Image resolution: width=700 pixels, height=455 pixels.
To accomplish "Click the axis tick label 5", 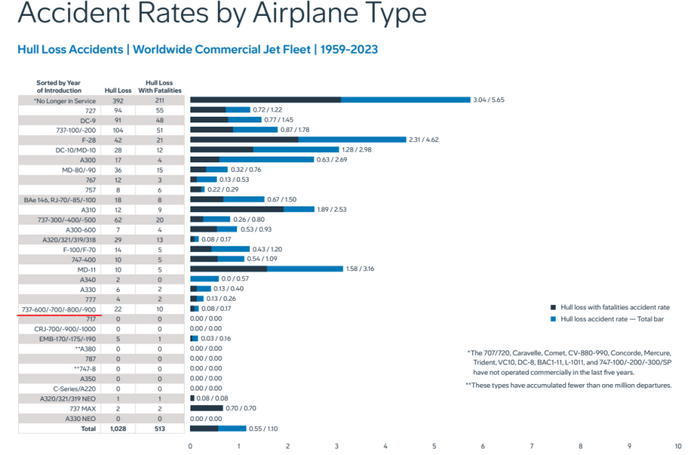I will click(x=434, y=446).
